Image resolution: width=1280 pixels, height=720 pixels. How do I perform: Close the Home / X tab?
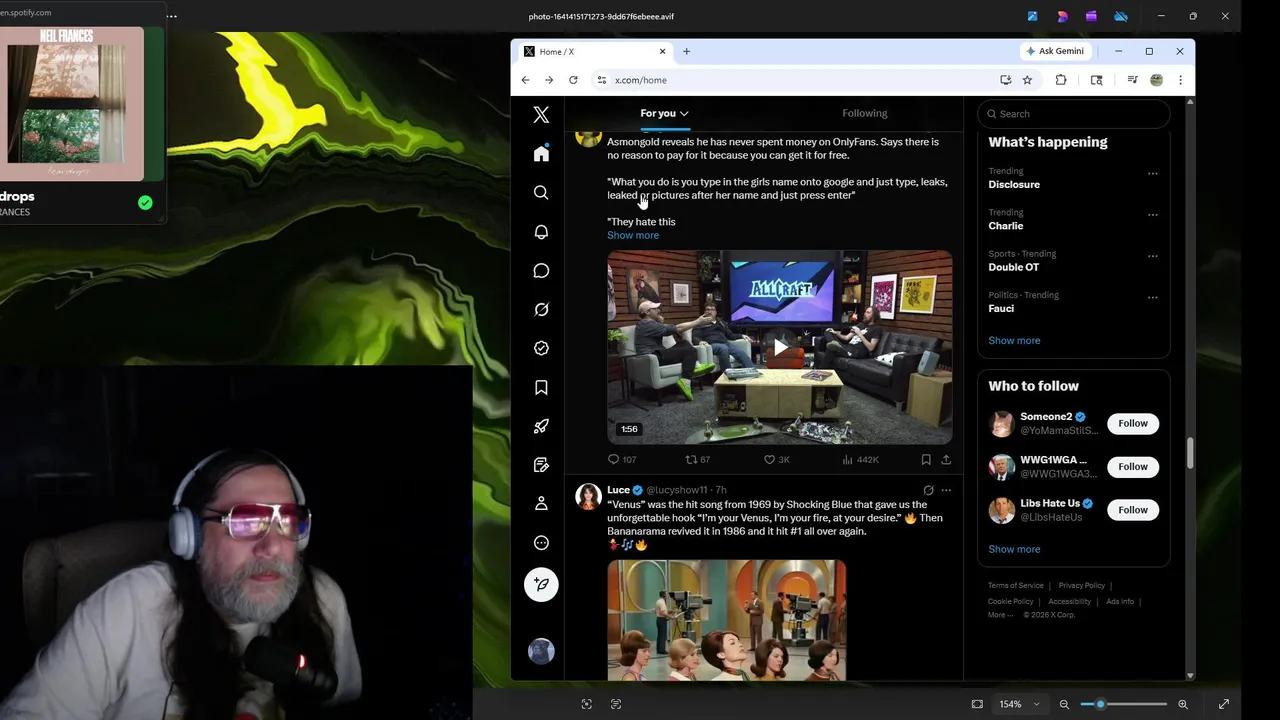[662, 51]
